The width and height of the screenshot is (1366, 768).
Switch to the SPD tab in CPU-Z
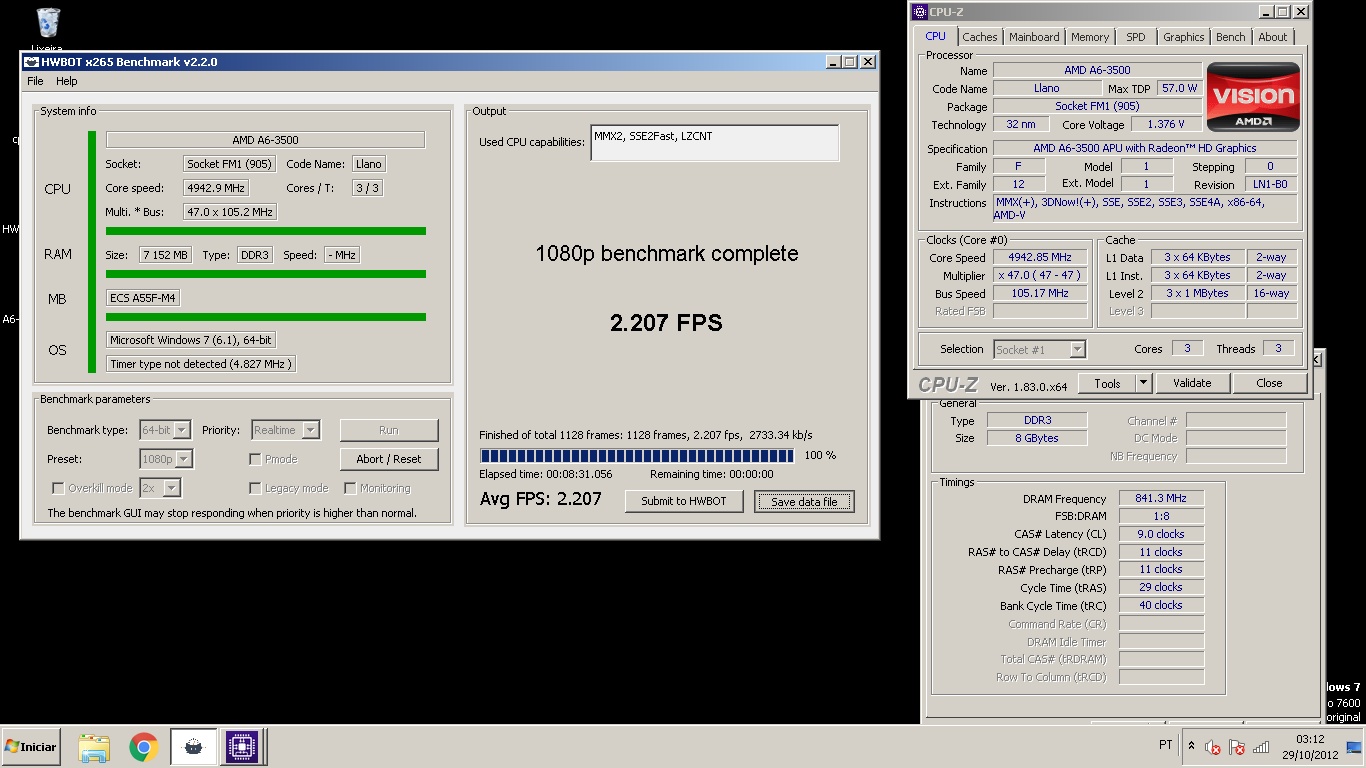coord(1136,37)
